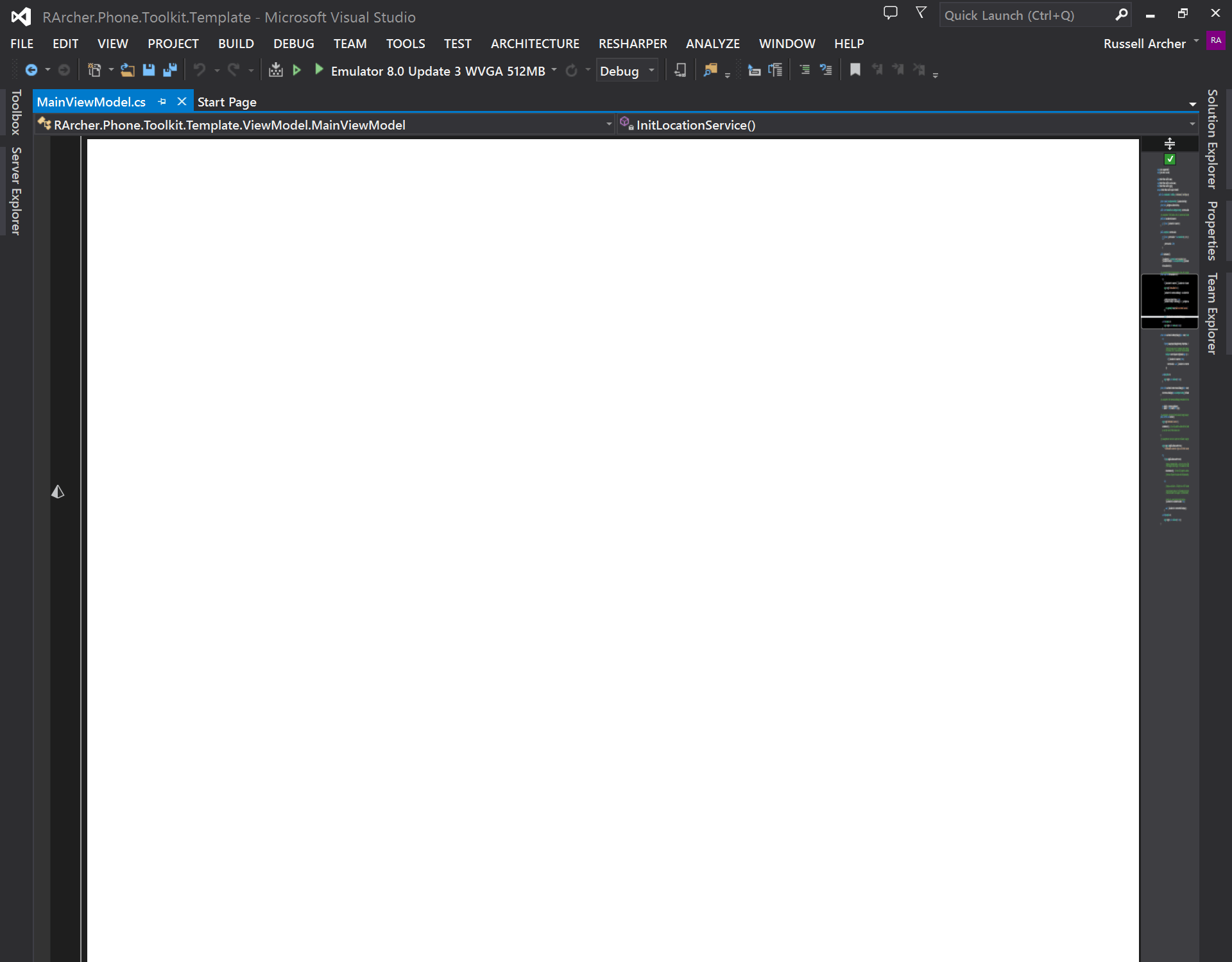Screen dimensions: 1232x962
Task: Open the notifications filter flag icon
Action: [x=921, y=13]
